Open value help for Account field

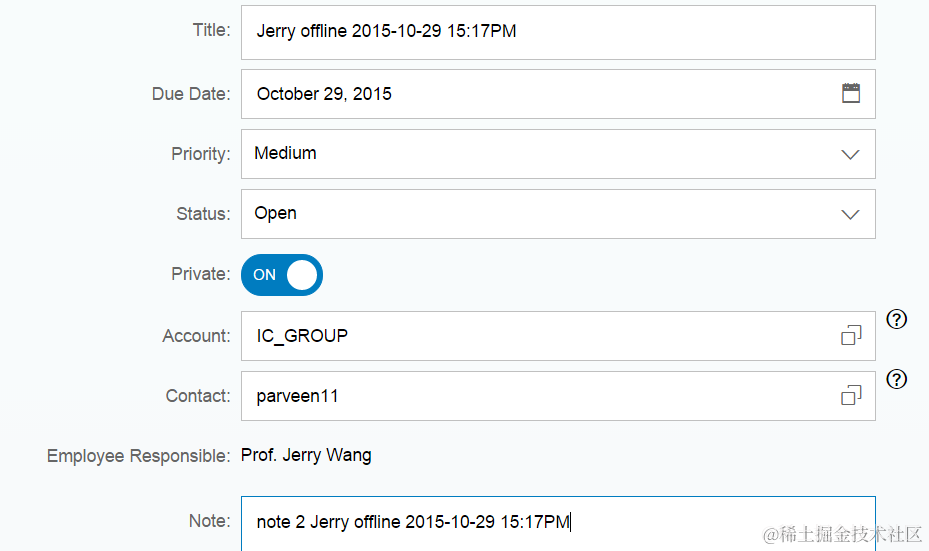(x=851, y=336)
